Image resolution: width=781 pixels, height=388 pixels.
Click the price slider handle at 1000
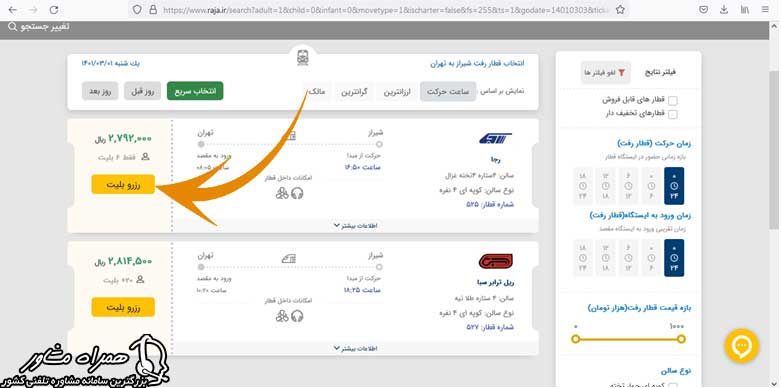point(681,339)
